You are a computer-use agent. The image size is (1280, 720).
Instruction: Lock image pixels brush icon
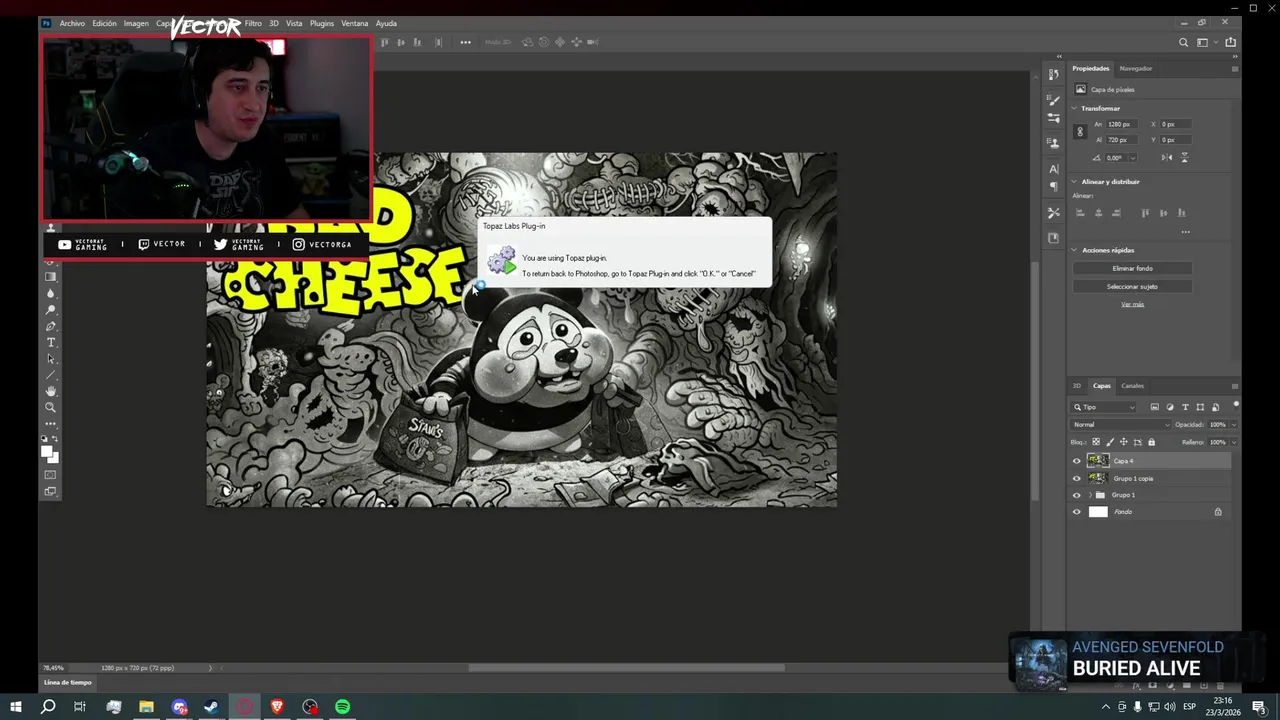point(1109,442)
